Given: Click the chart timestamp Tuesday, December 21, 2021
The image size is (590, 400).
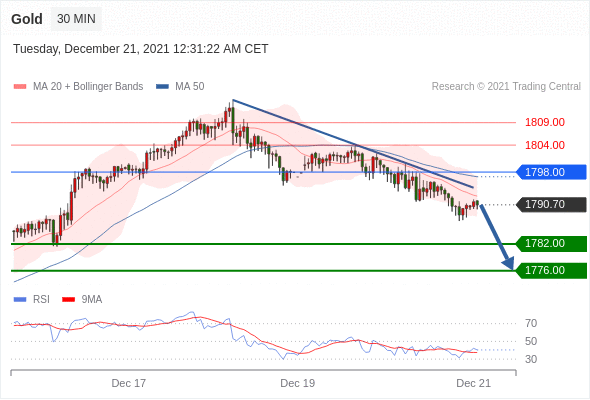Looking at the screenshot, I should tap(141, 49).
